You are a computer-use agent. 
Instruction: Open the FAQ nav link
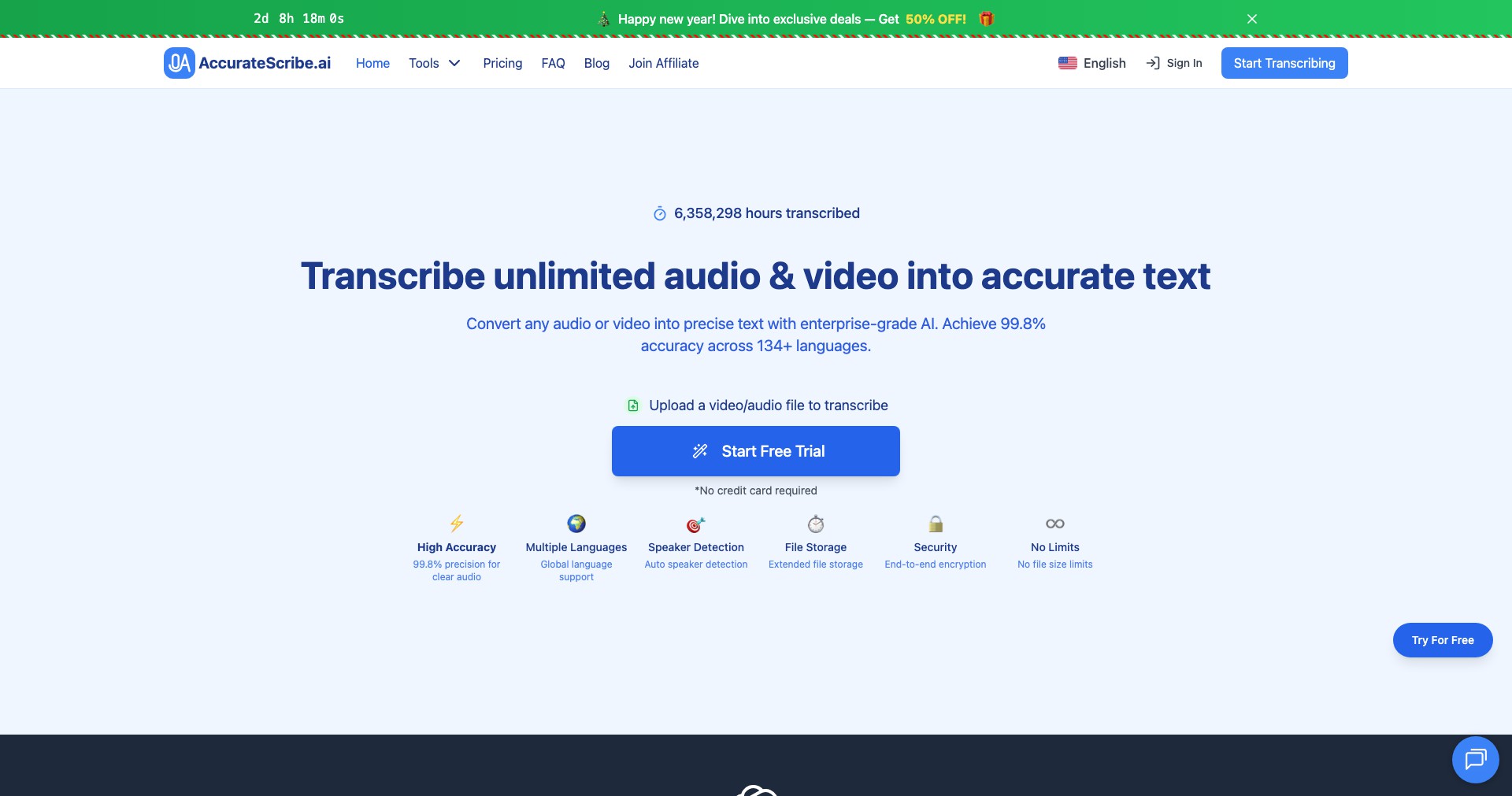(553, 63)
